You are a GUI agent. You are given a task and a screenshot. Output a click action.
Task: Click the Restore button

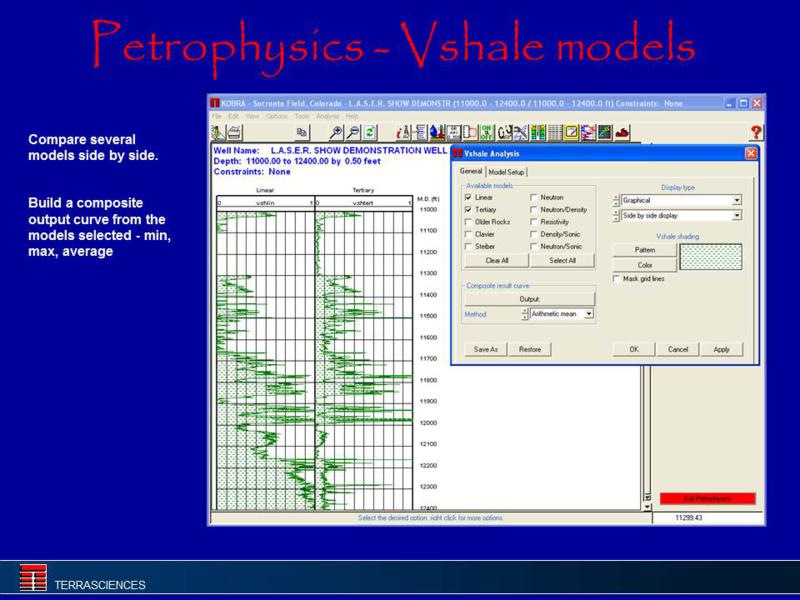pyautogui.click(x=530, y=349)
